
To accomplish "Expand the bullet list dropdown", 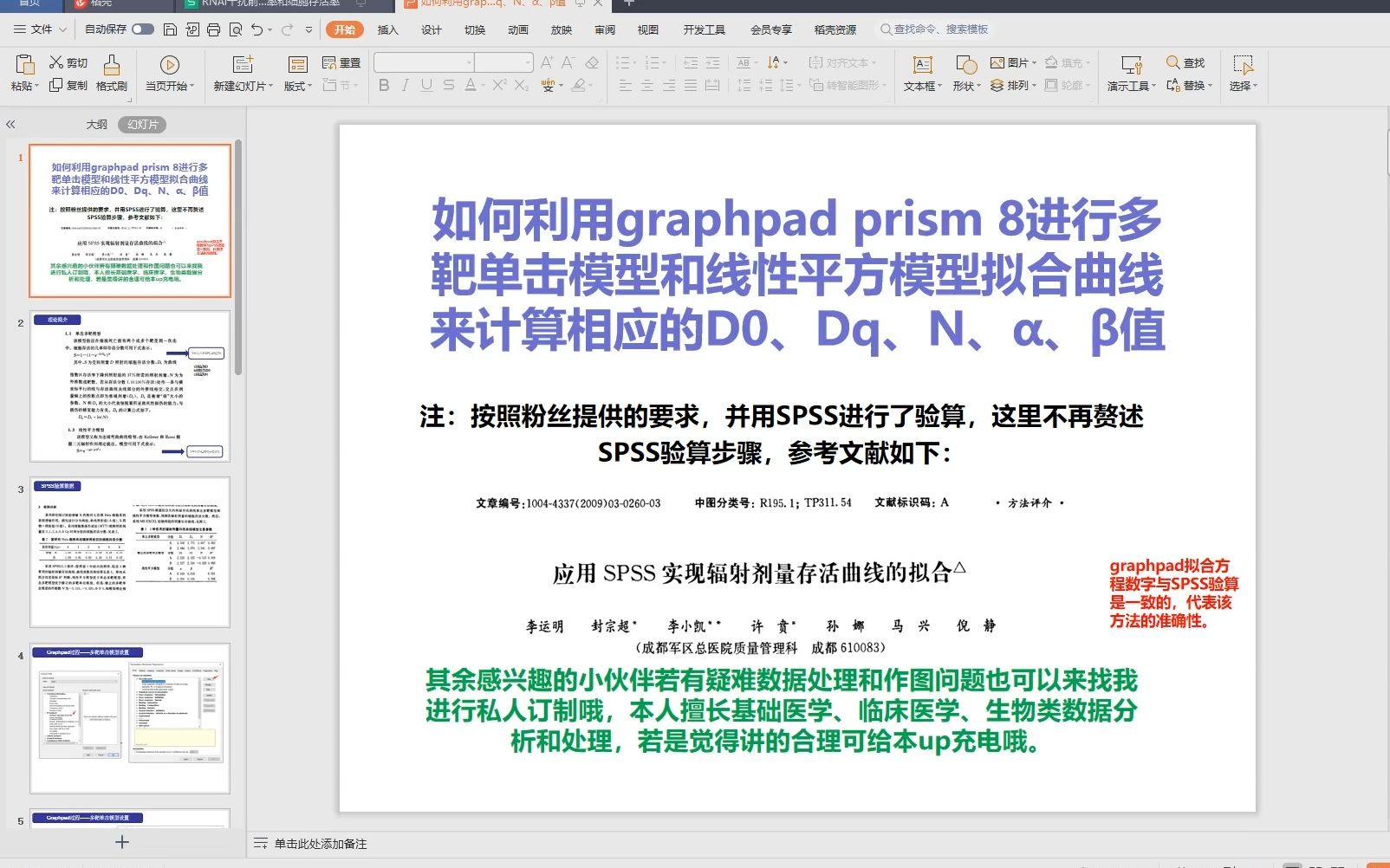I will (x=634, y=62).
